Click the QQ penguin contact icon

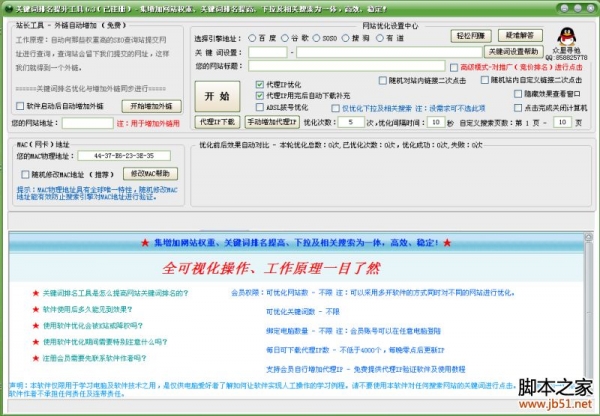click(566, 36)
